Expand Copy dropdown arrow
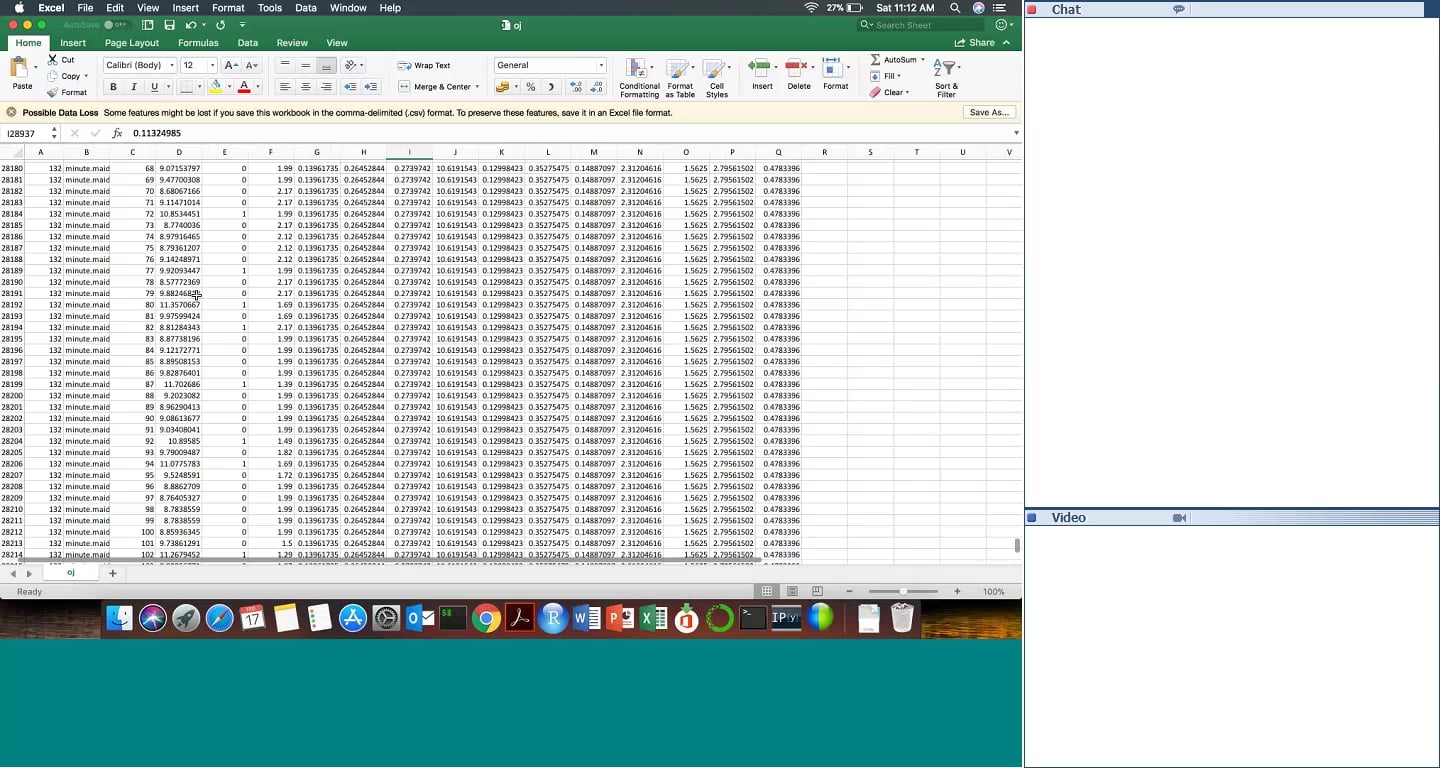Image resolution: width=1440 pixels, height=768 pixels. tap(86, 76)
